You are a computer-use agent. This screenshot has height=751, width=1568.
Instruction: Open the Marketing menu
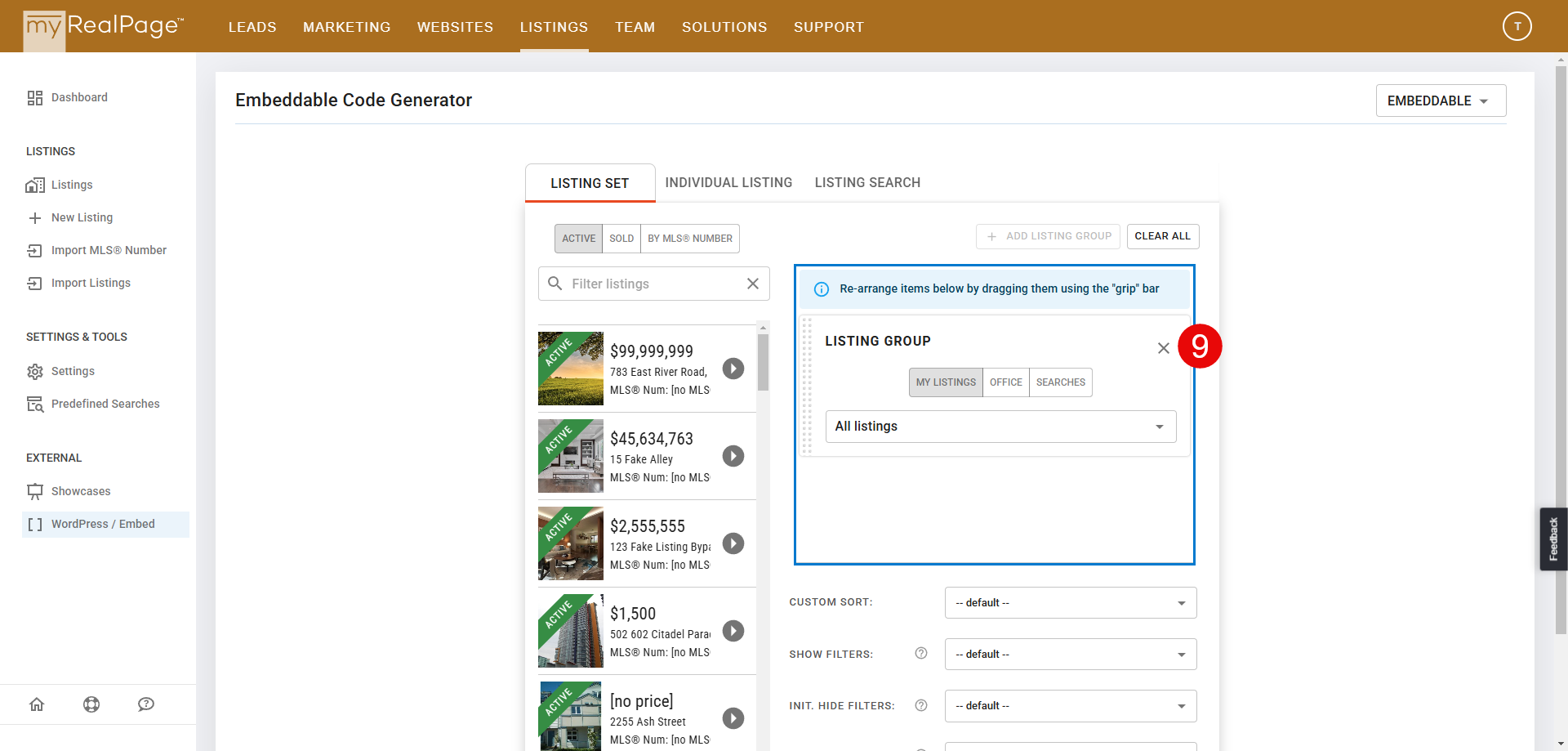click(x=346, y=27)
